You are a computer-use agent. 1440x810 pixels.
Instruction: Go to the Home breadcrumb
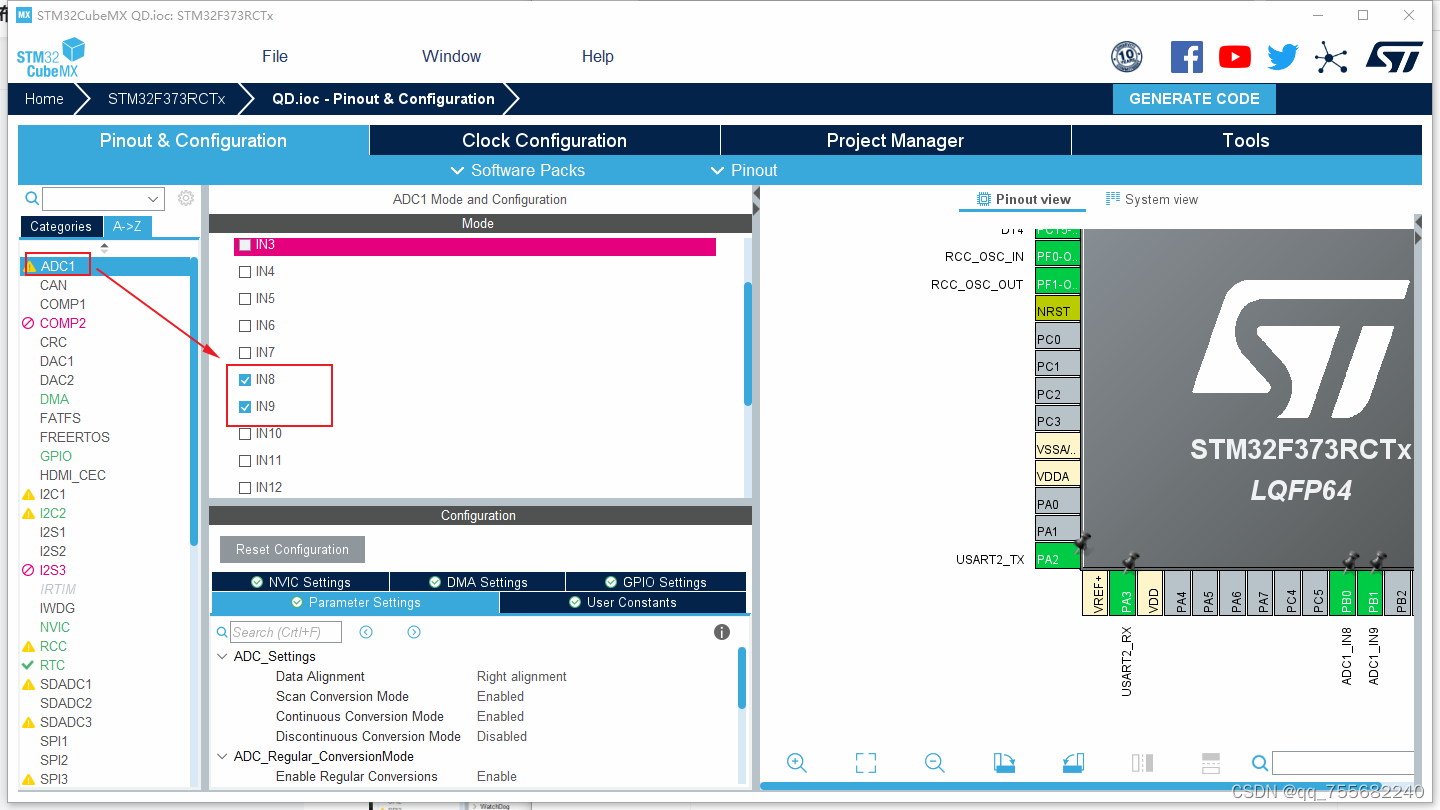[x=44, y=99]
